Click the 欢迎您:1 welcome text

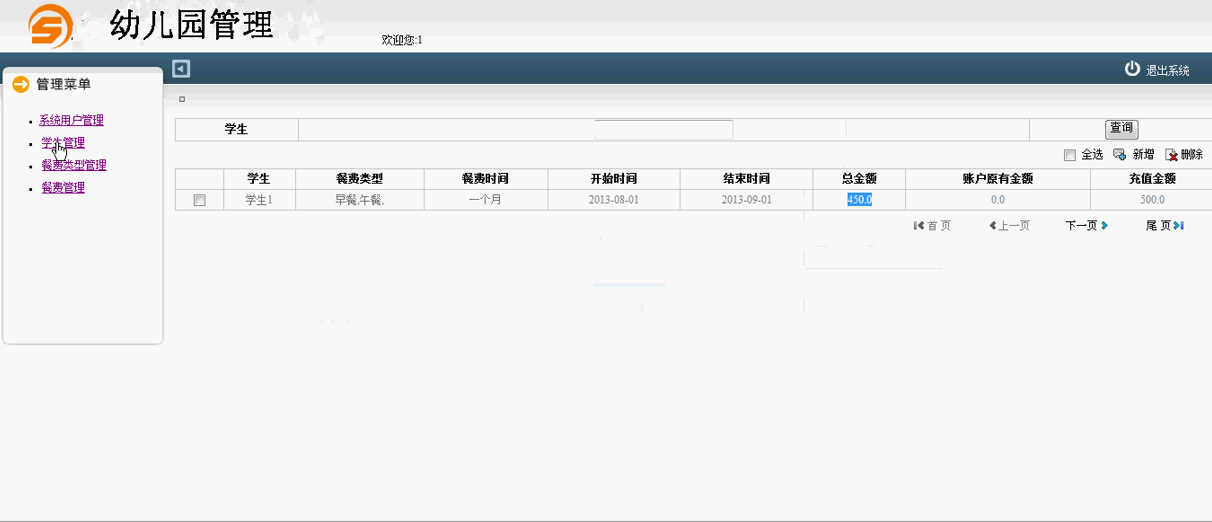coord(402,40)
